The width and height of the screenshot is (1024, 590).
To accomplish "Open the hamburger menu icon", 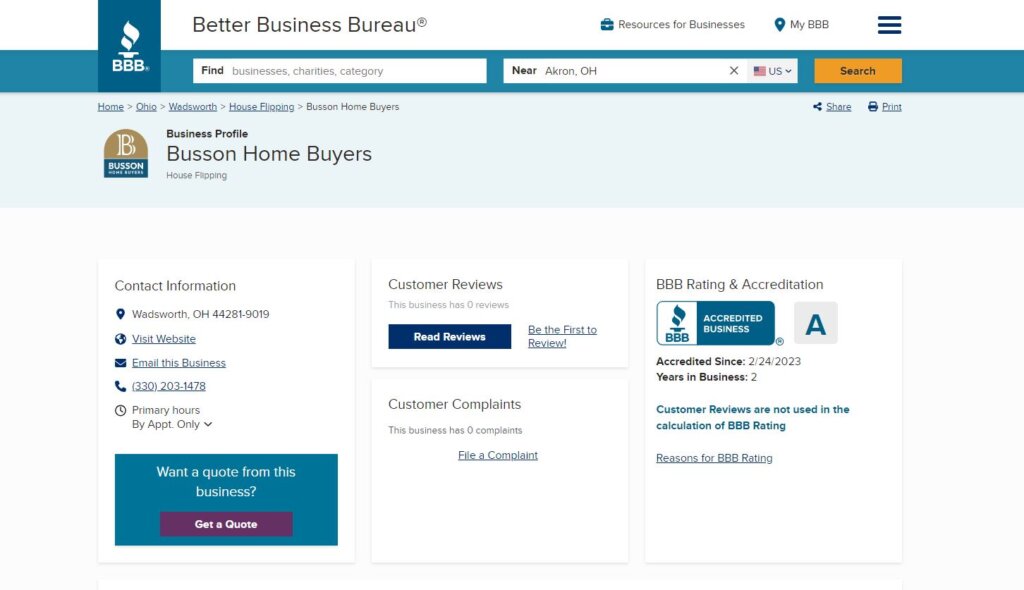I will point(889,25).
